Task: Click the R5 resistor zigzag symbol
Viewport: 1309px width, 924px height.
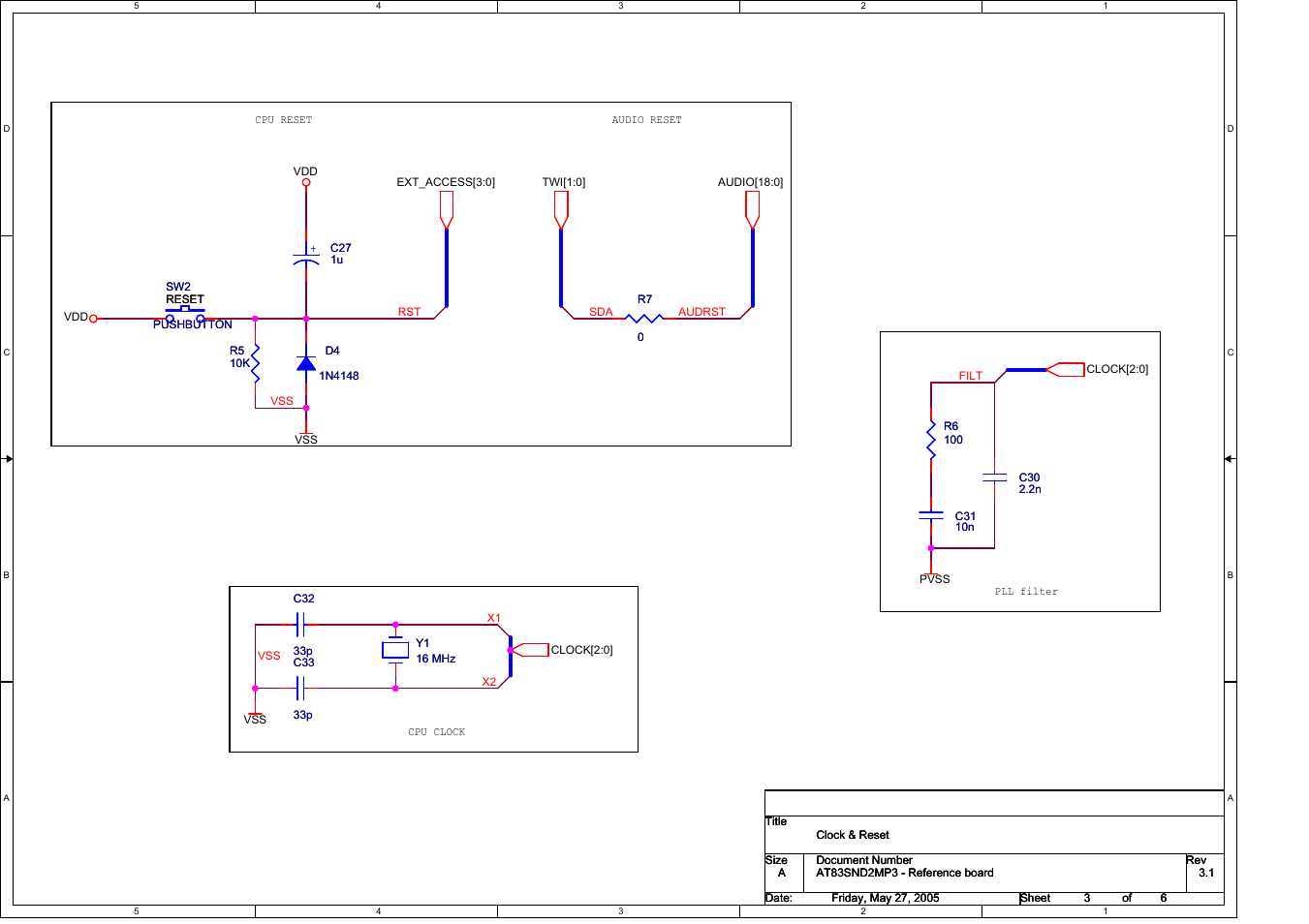Action: coord(255,363)
